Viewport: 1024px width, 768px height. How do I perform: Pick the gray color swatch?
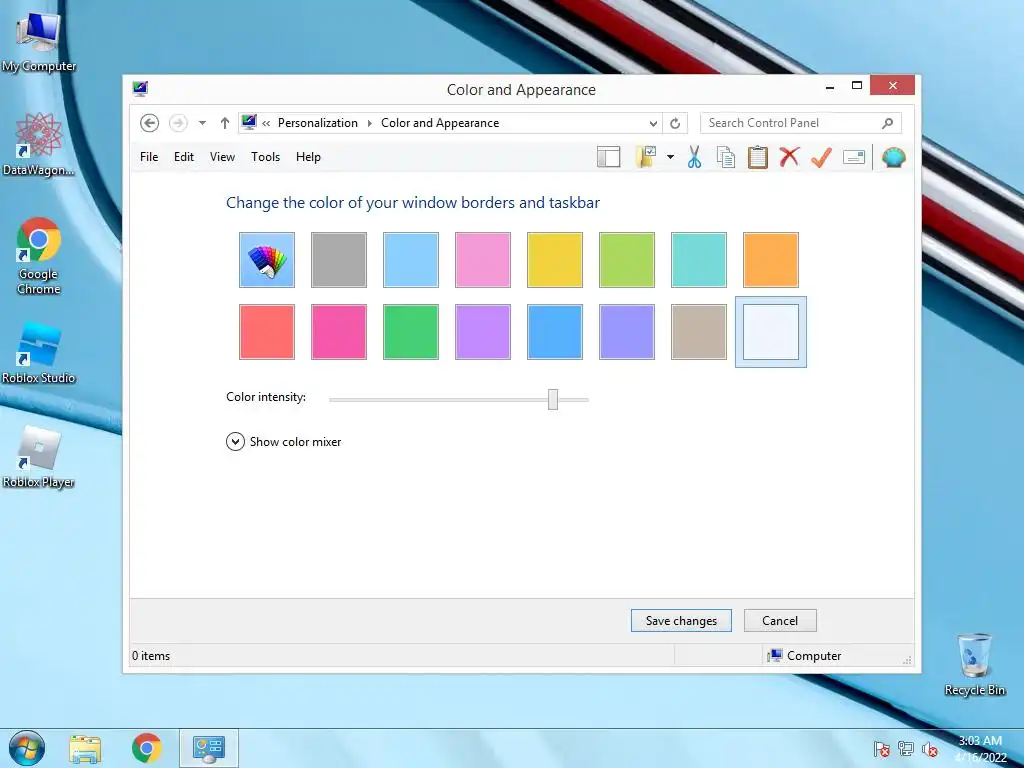tap(338, 260)
